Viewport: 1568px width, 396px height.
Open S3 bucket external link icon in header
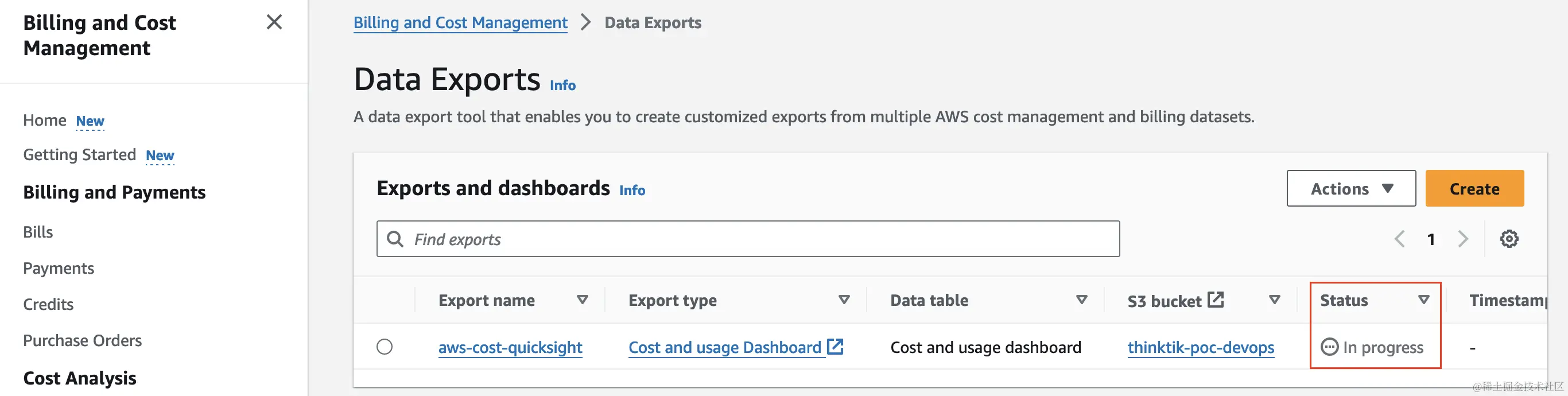coord(1216,300)
